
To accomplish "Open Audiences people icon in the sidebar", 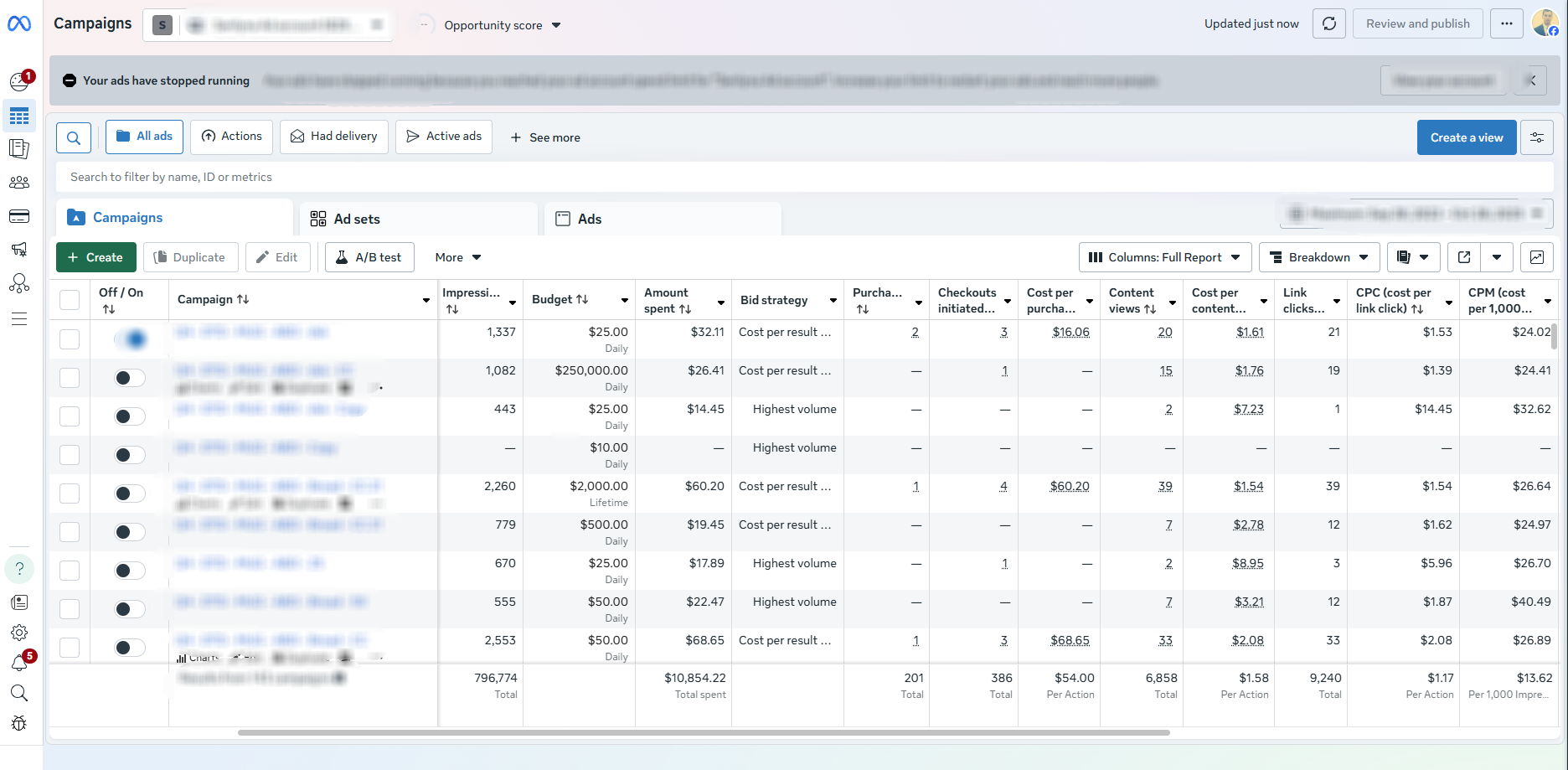I will click(19, 183).
